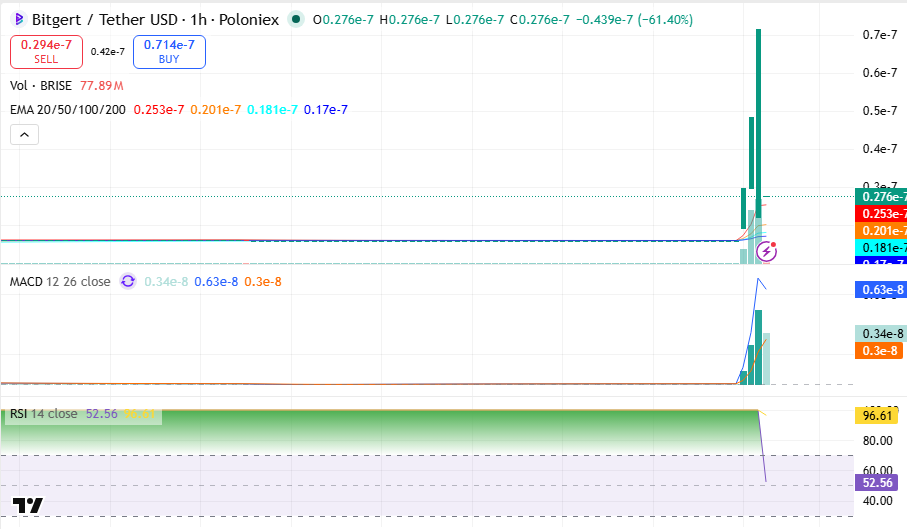
Task: Click the green price tag 0.276e-7 on axis
Action: point(881,197)
